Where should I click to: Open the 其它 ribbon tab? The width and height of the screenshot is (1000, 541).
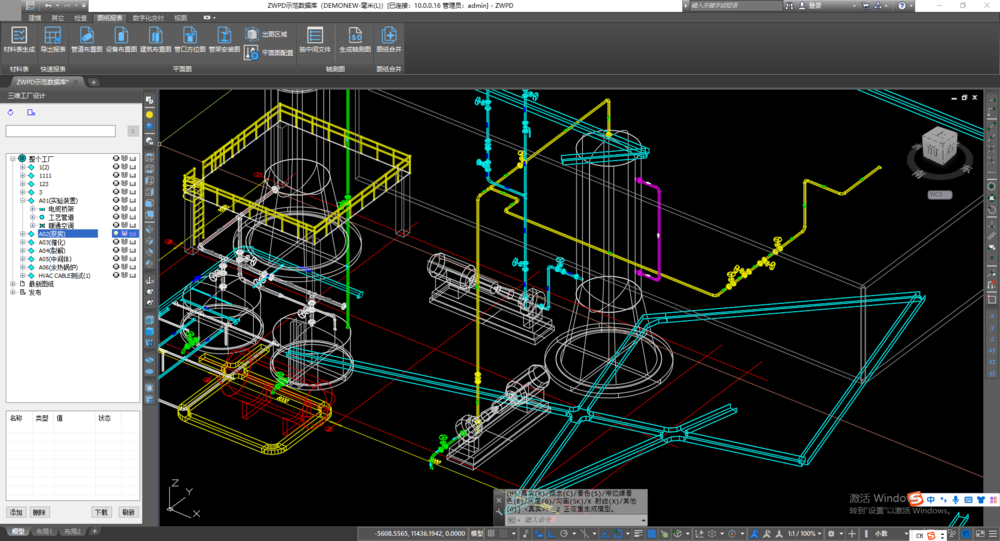[57, 18]
